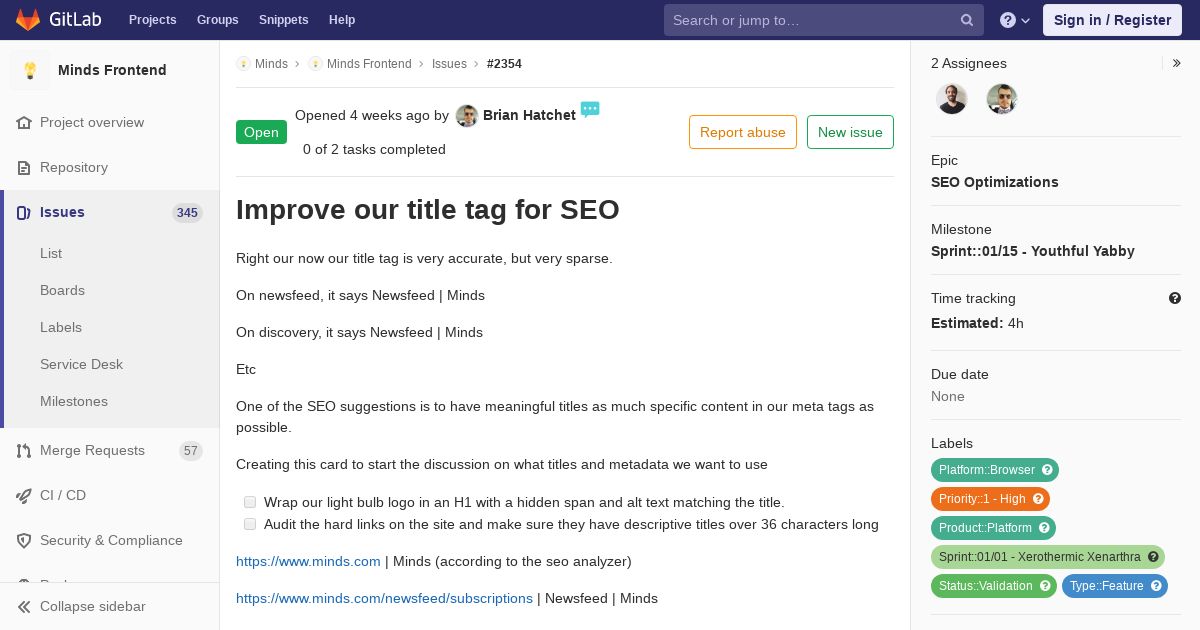
Task: Click the orange Priority::1 - High label
Action: pos(982,499)
